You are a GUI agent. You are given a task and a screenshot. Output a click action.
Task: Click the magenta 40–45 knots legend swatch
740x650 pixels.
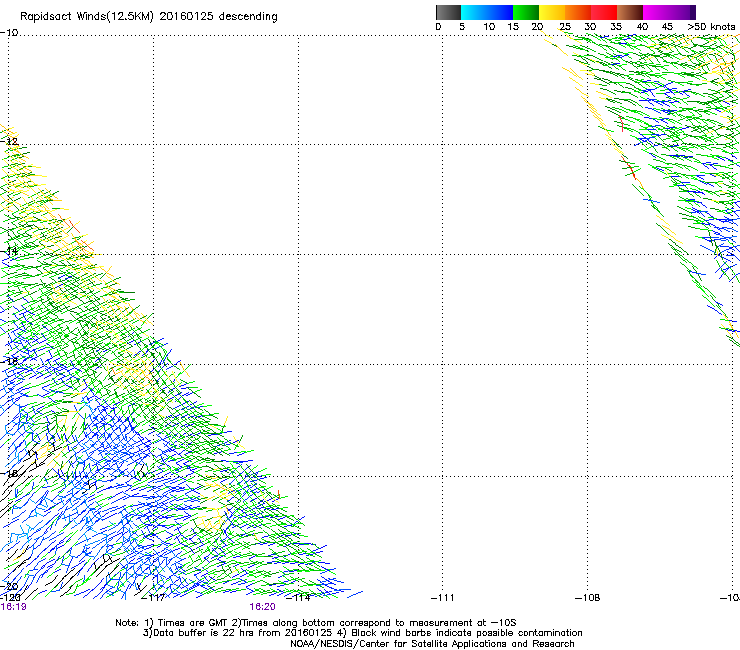[x=658, y=12]
